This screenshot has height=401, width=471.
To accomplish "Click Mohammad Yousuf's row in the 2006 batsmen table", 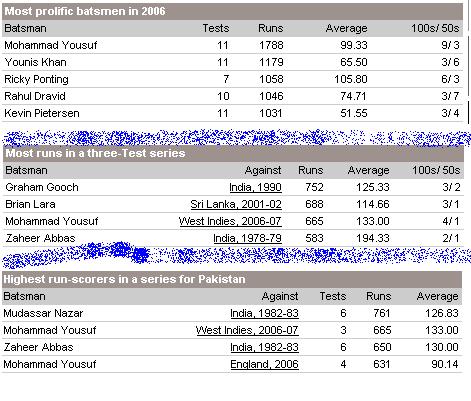I will click(x=232, y=45).
